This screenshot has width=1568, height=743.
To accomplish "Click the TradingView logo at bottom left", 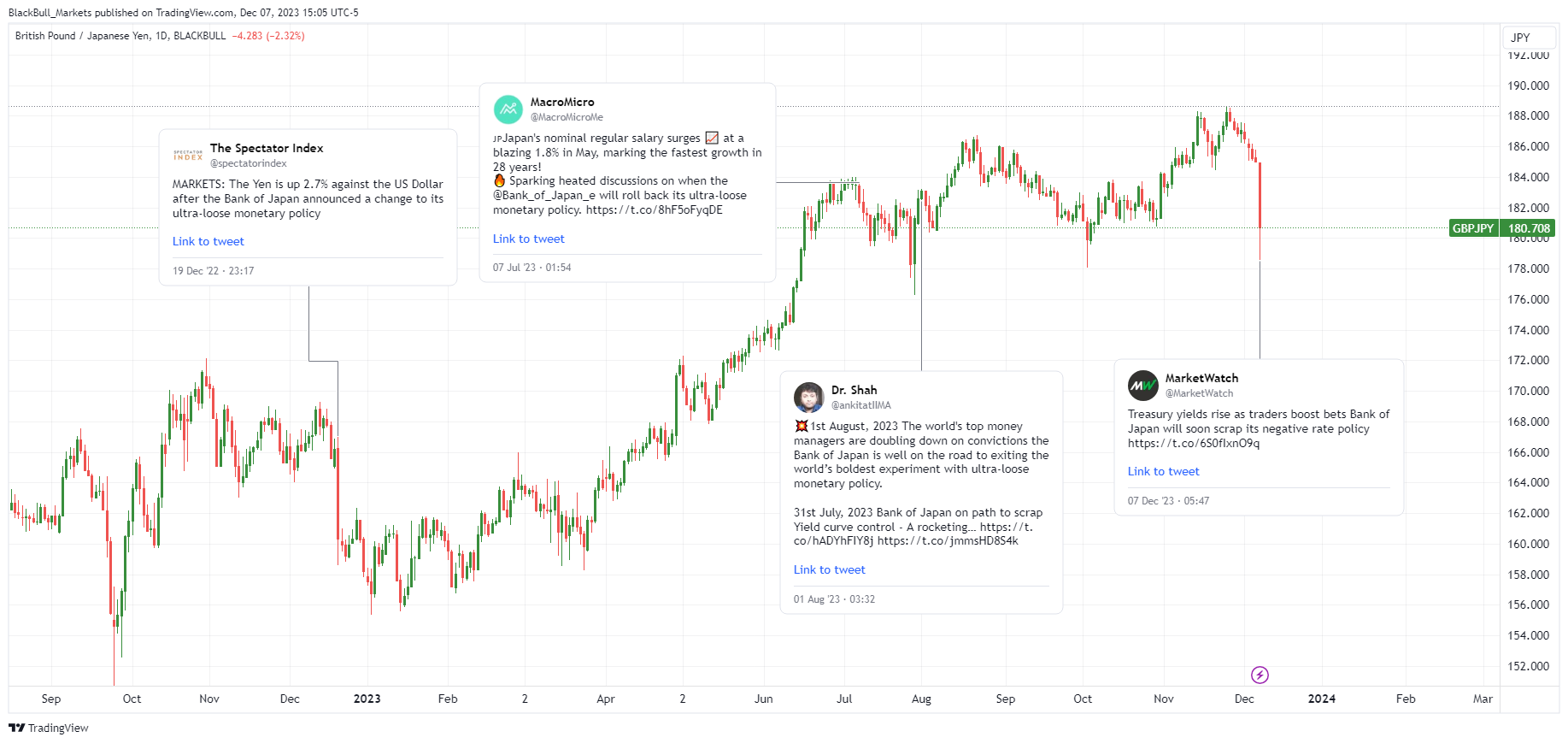I will tap(49, 728).
